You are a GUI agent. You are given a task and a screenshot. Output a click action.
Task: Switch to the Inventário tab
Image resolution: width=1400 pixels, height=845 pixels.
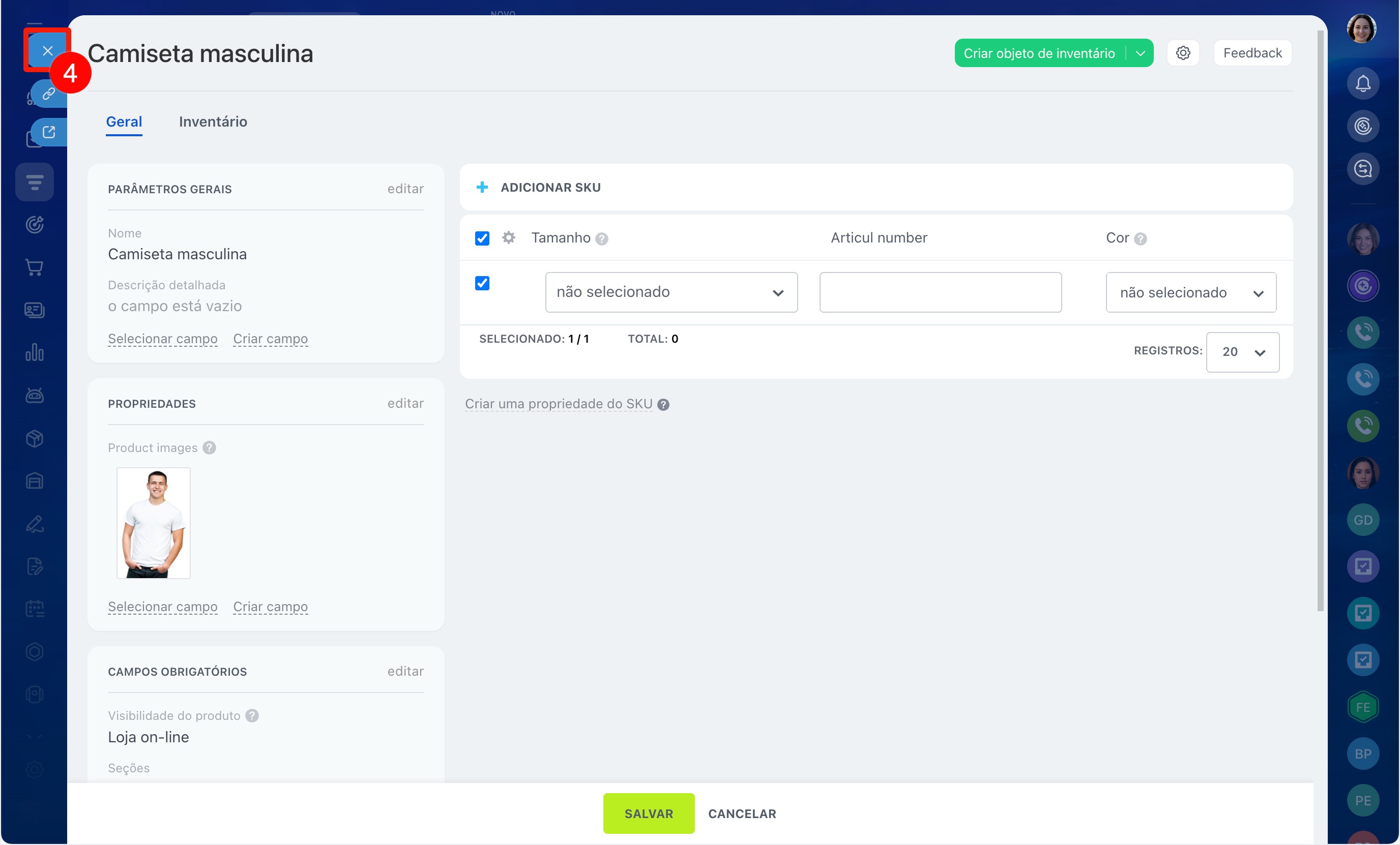(x=213, y=122)
